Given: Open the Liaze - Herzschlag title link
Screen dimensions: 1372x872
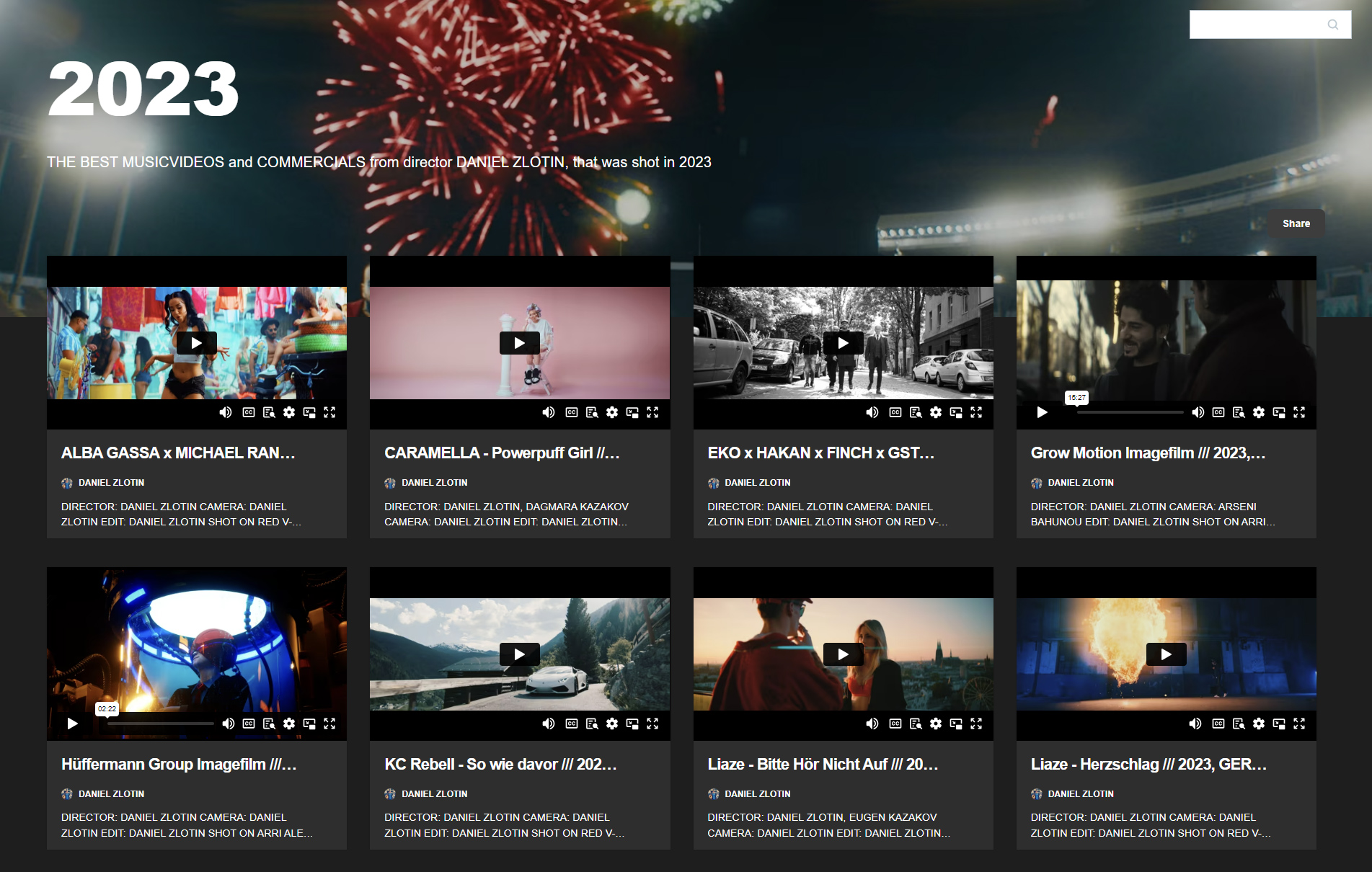Looking at the screenshot, I should coord(1149,764).
